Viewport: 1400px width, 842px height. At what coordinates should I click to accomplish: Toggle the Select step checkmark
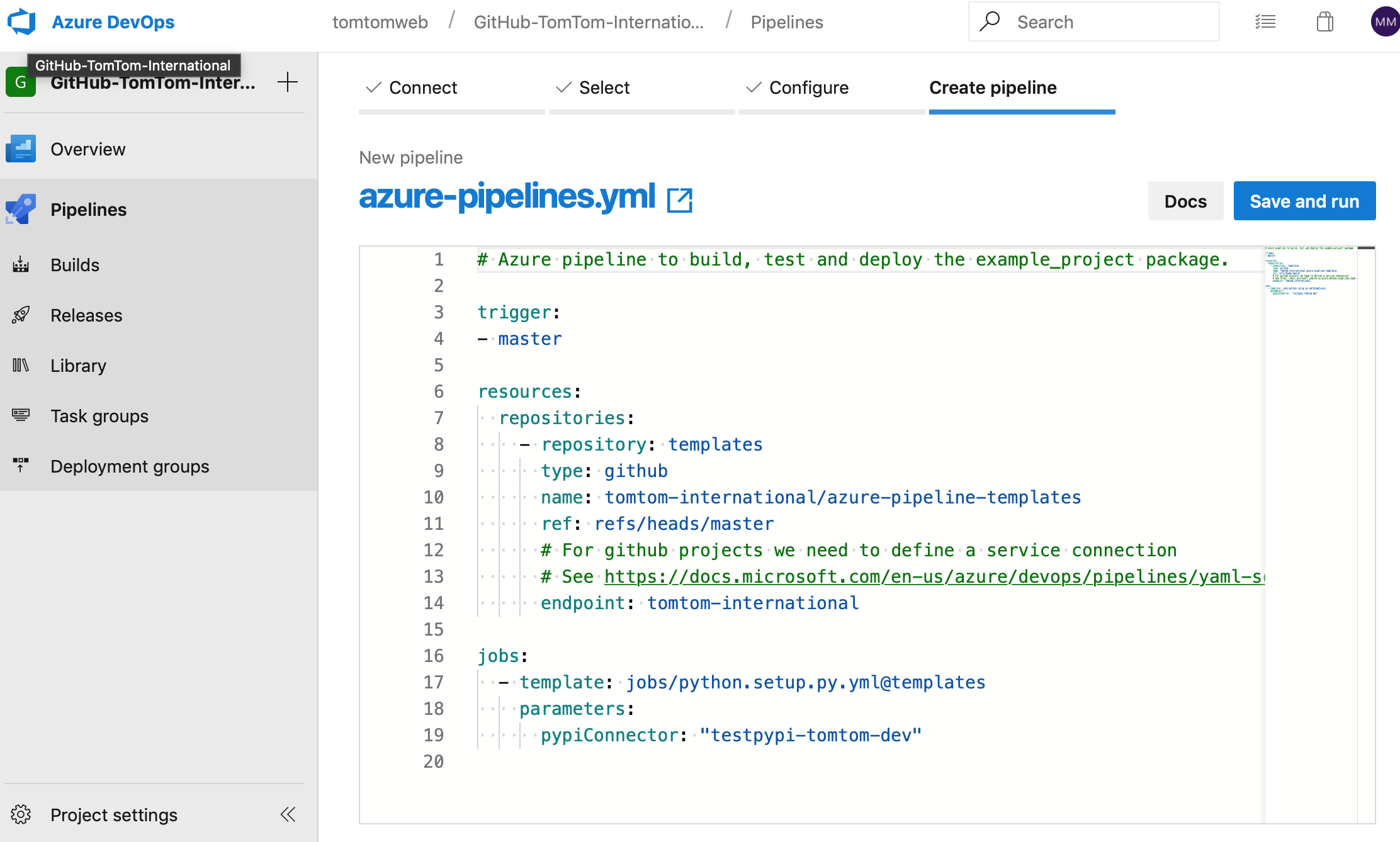(x=563, y=88)
